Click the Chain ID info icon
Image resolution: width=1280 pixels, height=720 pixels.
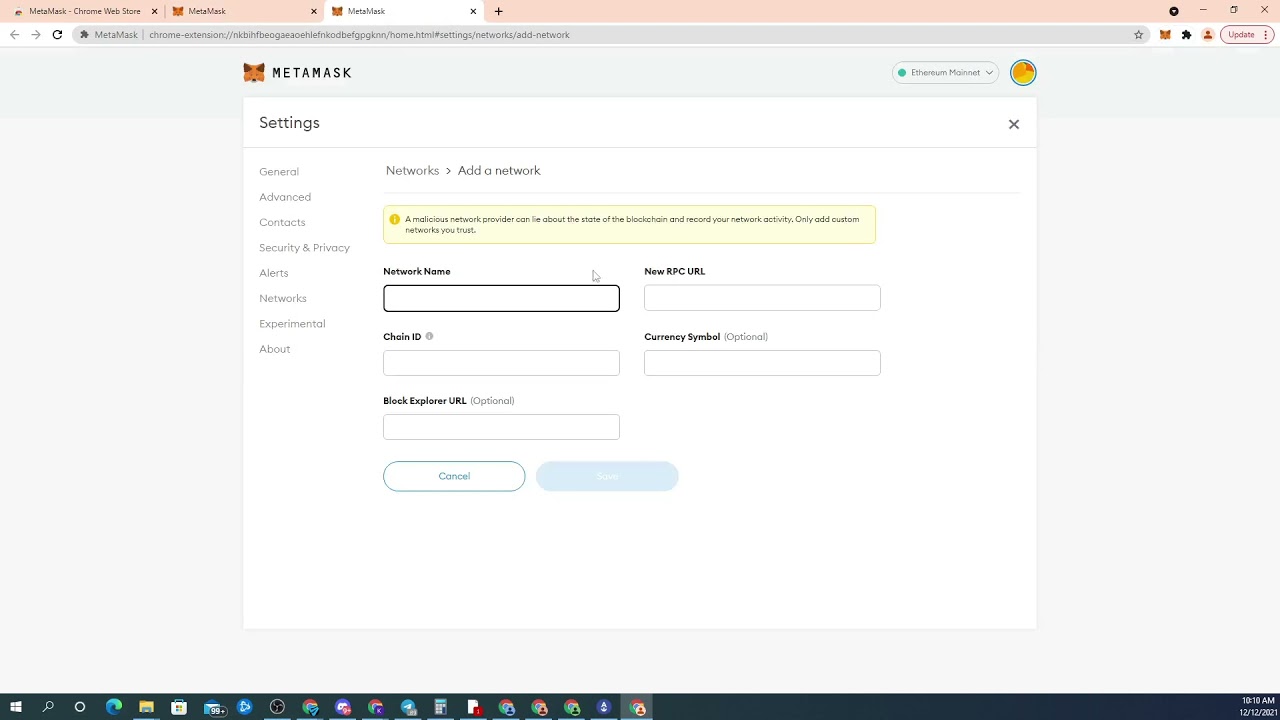[x=429, y=337]
